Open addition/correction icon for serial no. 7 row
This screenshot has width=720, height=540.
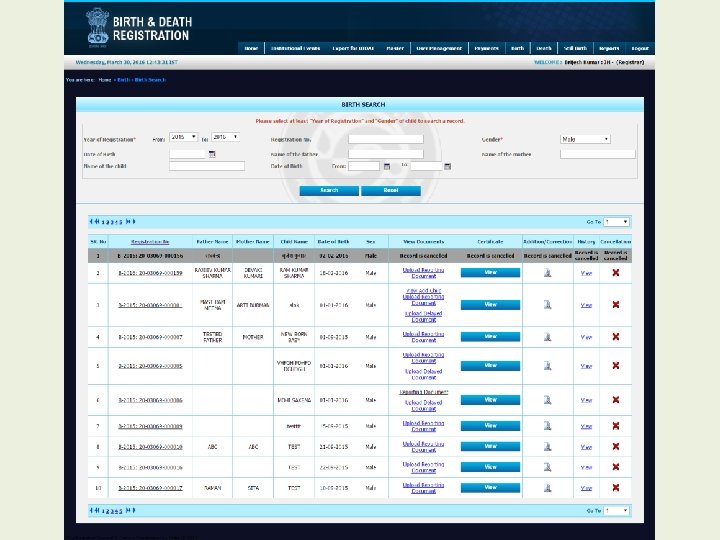click(547, 426)
